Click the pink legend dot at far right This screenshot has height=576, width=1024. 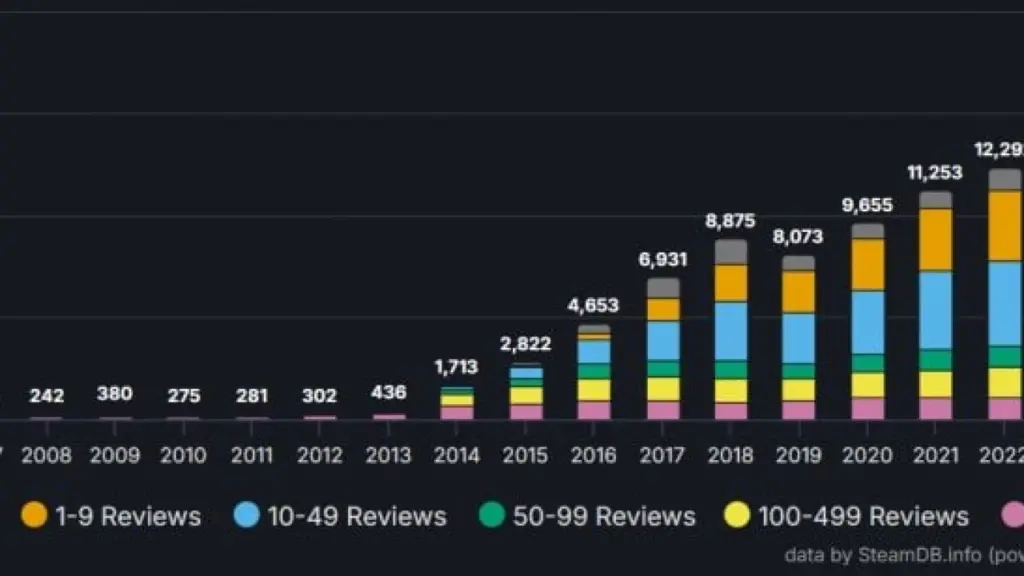tap(1013, 516)
